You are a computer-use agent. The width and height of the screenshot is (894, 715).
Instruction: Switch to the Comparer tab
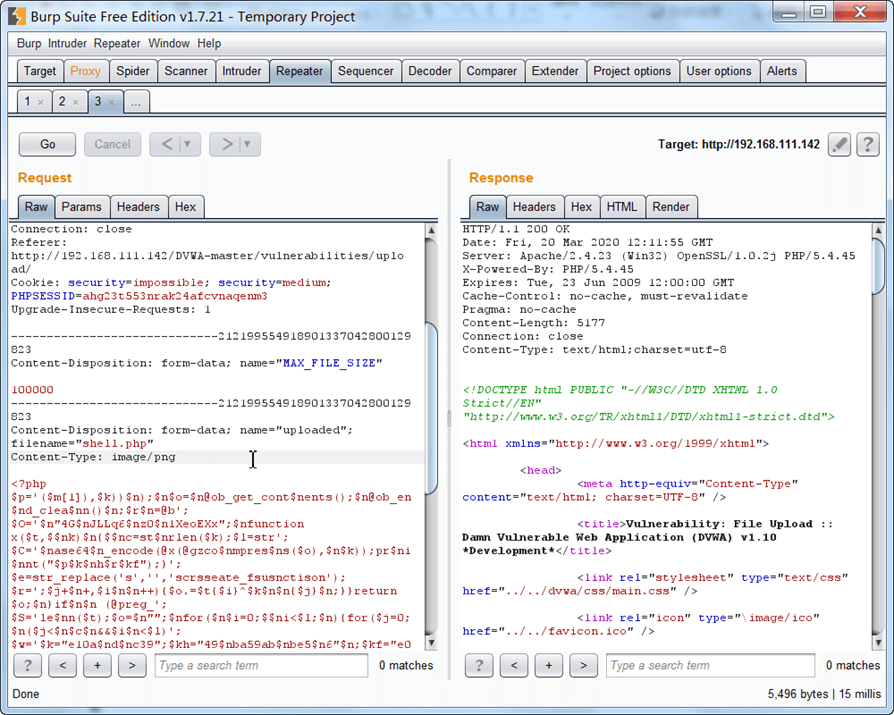pyautogui.click(x=491, y=71)
